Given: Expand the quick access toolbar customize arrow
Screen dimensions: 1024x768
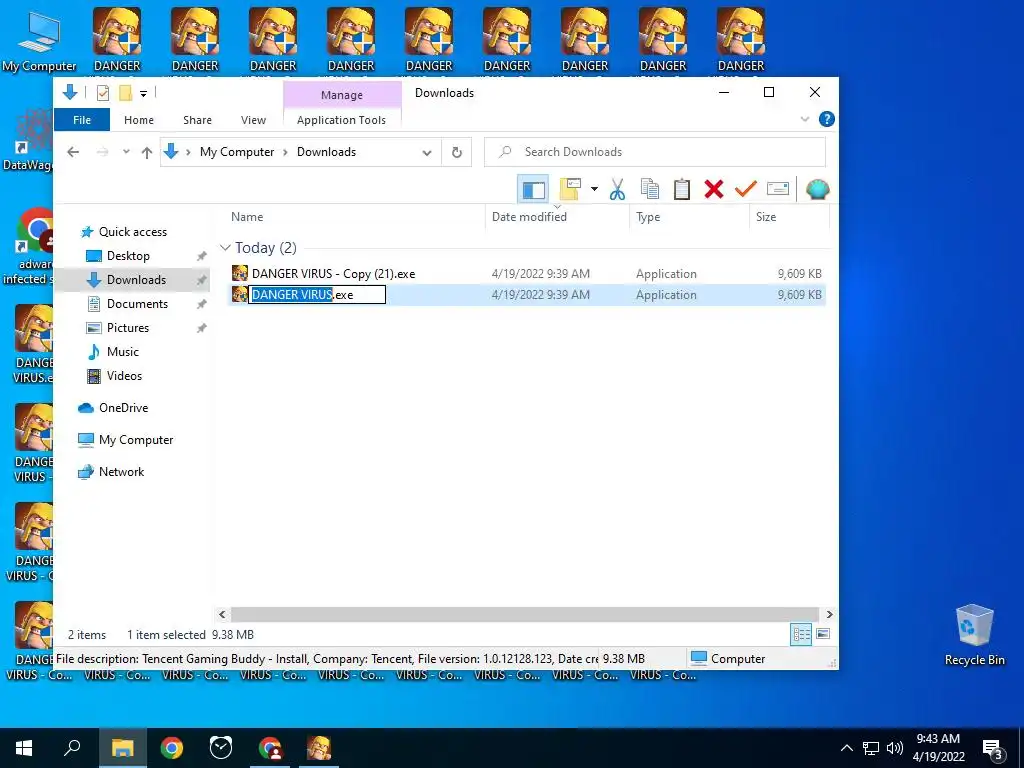Looking at the screenshot, I should coord(143,93).
